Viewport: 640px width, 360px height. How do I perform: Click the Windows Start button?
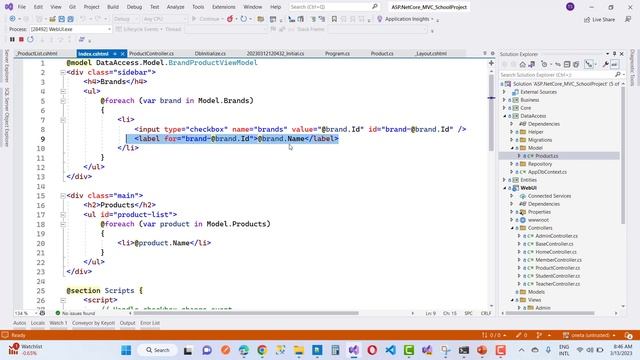(x=126, y=350)
